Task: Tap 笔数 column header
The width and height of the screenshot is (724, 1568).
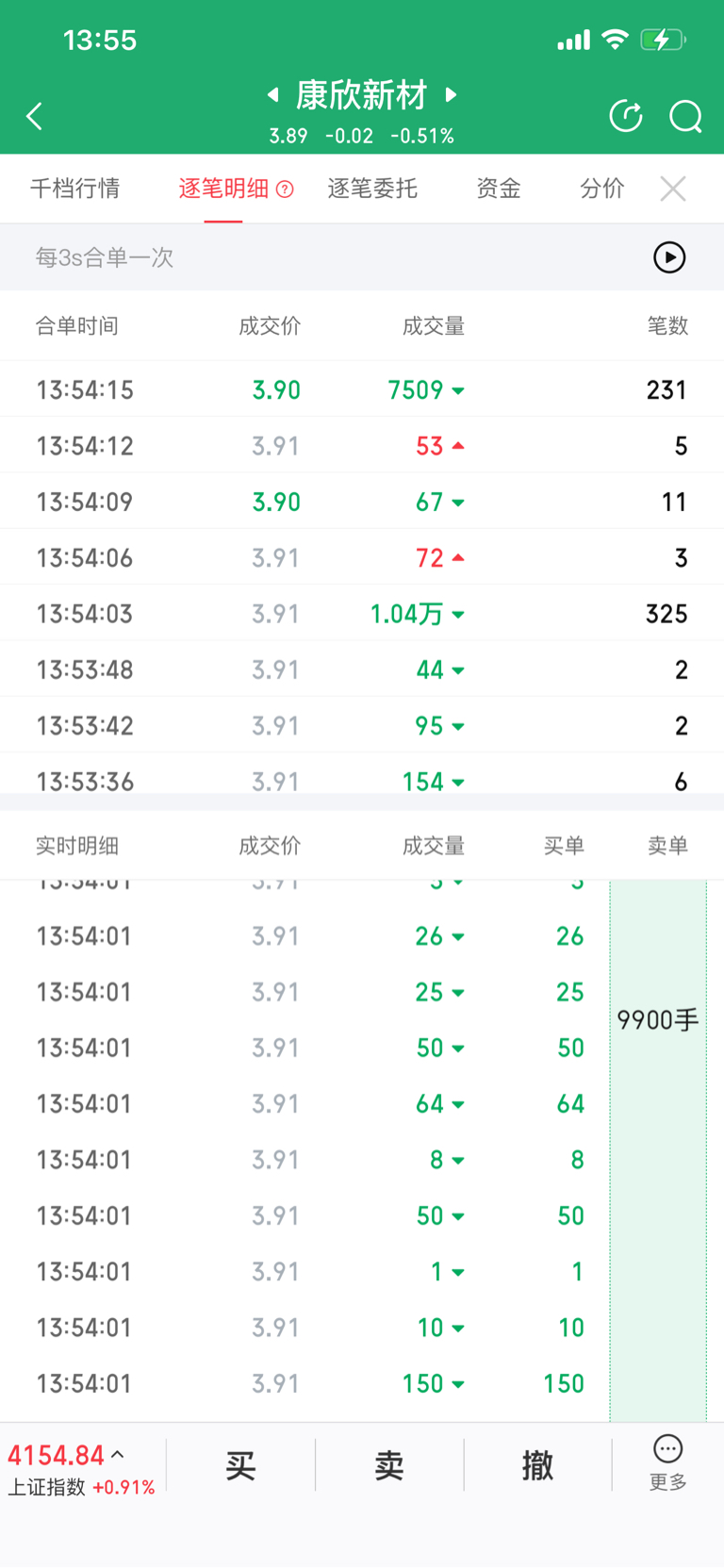Action: (667, 326)
